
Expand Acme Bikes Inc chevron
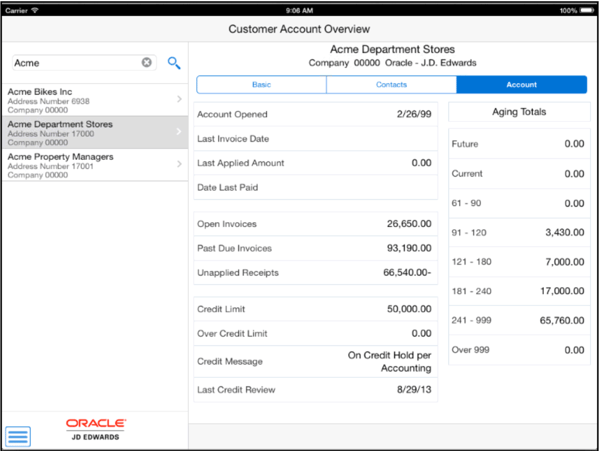179,99
